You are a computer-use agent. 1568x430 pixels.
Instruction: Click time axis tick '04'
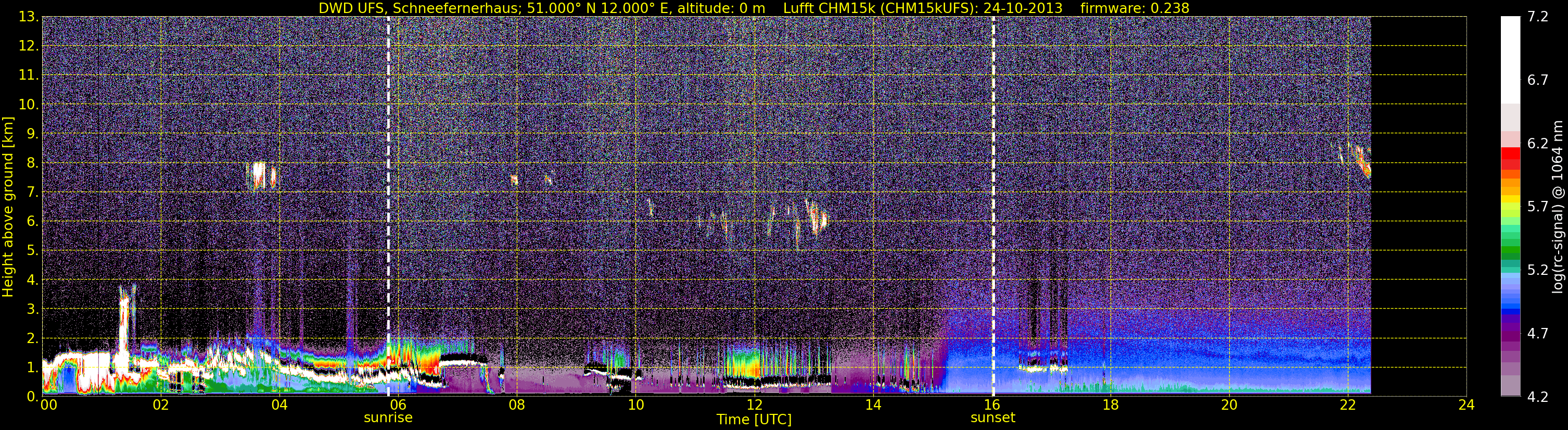pyautogui.click(x=279, y=405)
